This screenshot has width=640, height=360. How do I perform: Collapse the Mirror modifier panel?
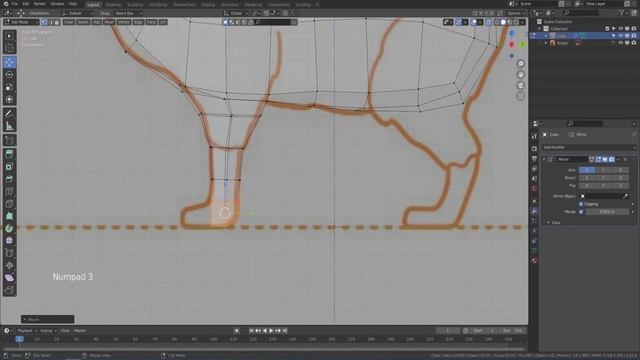[x=544, y=159]
